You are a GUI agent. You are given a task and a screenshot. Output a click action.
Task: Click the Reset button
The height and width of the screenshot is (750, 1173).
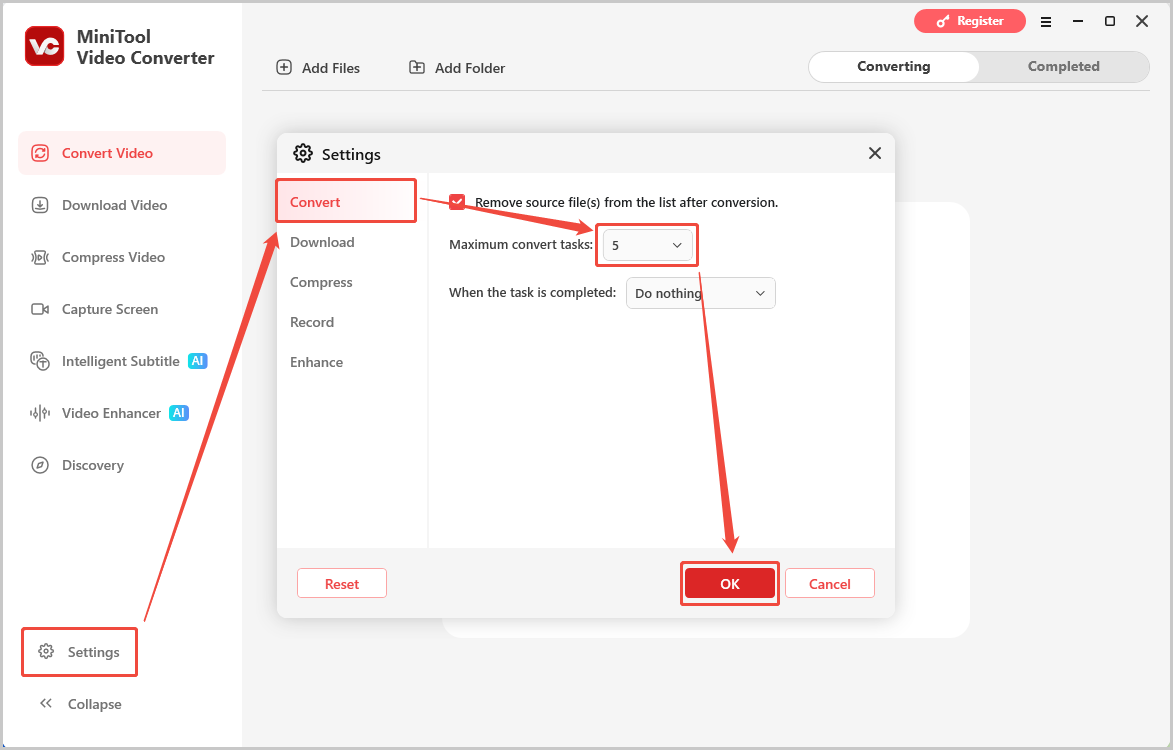[342, 583]
